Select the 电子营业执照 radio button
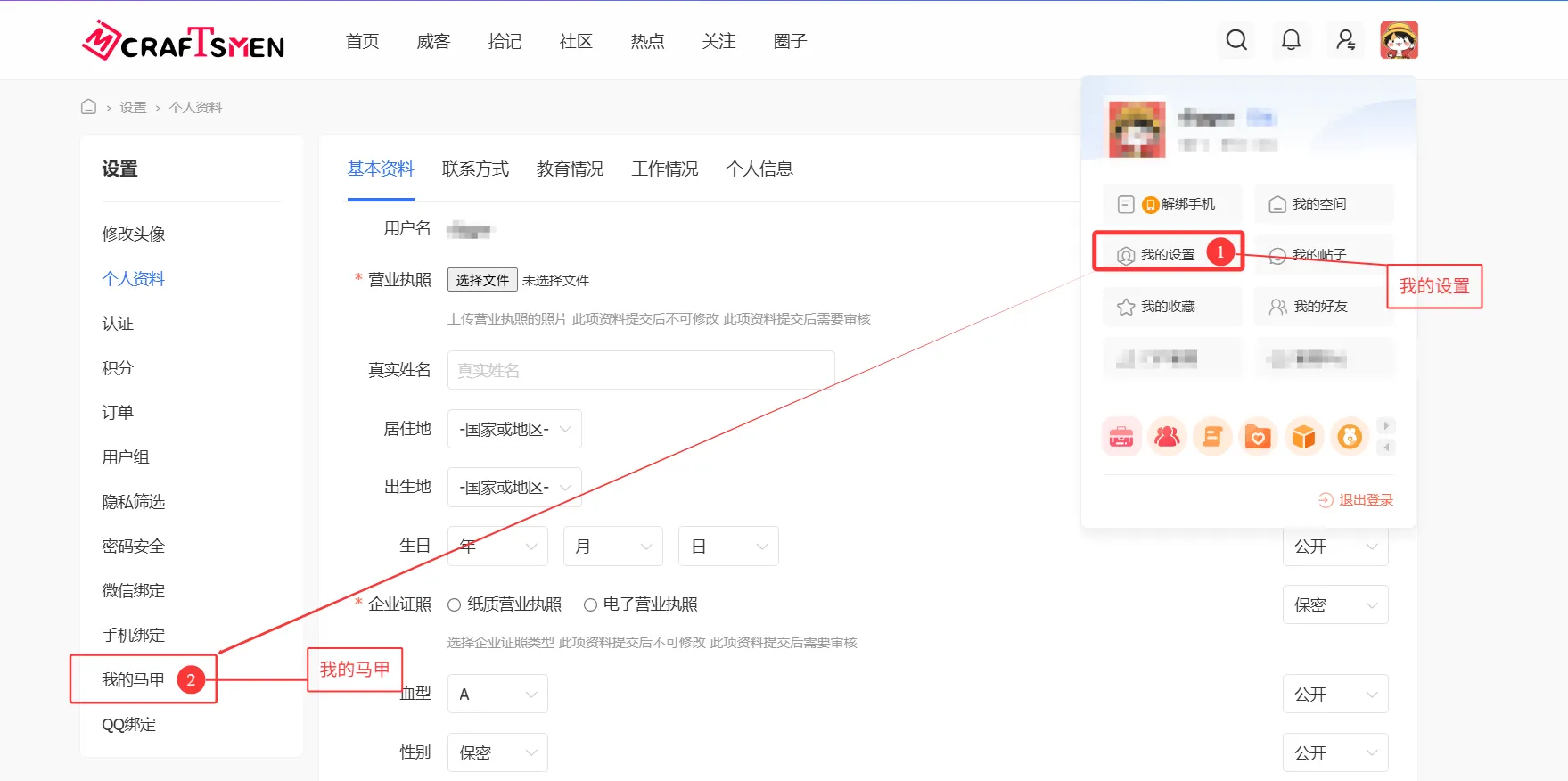This screenshot has width=1568, height=781. click(x=590, y=605)
